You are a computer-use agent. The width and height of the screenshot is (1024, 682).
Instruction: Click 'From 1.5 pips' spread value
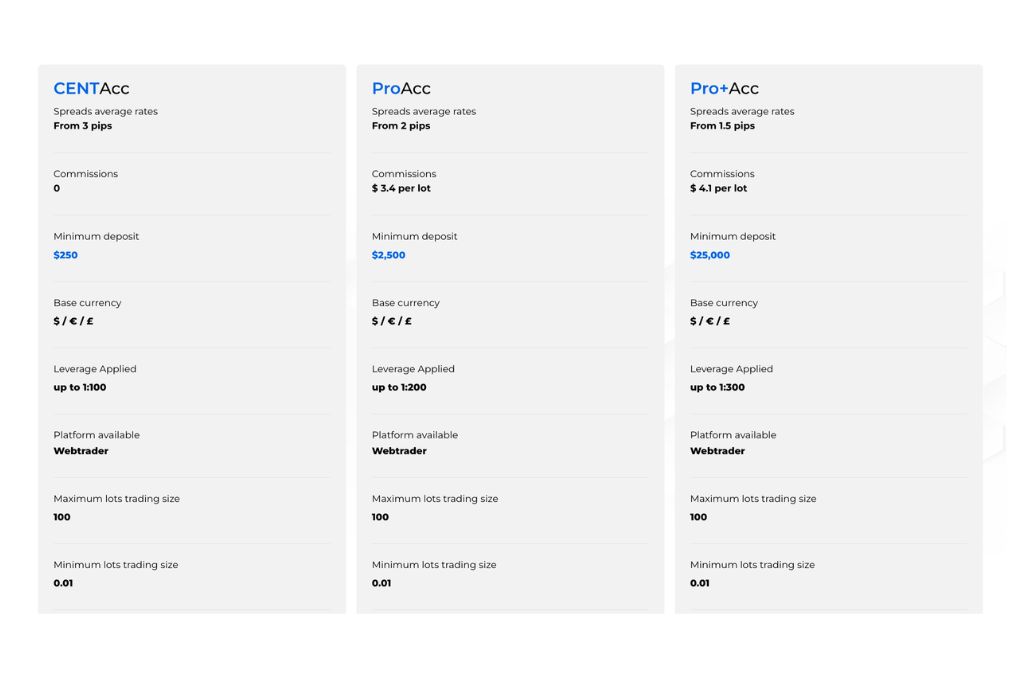tap(722, 126)
